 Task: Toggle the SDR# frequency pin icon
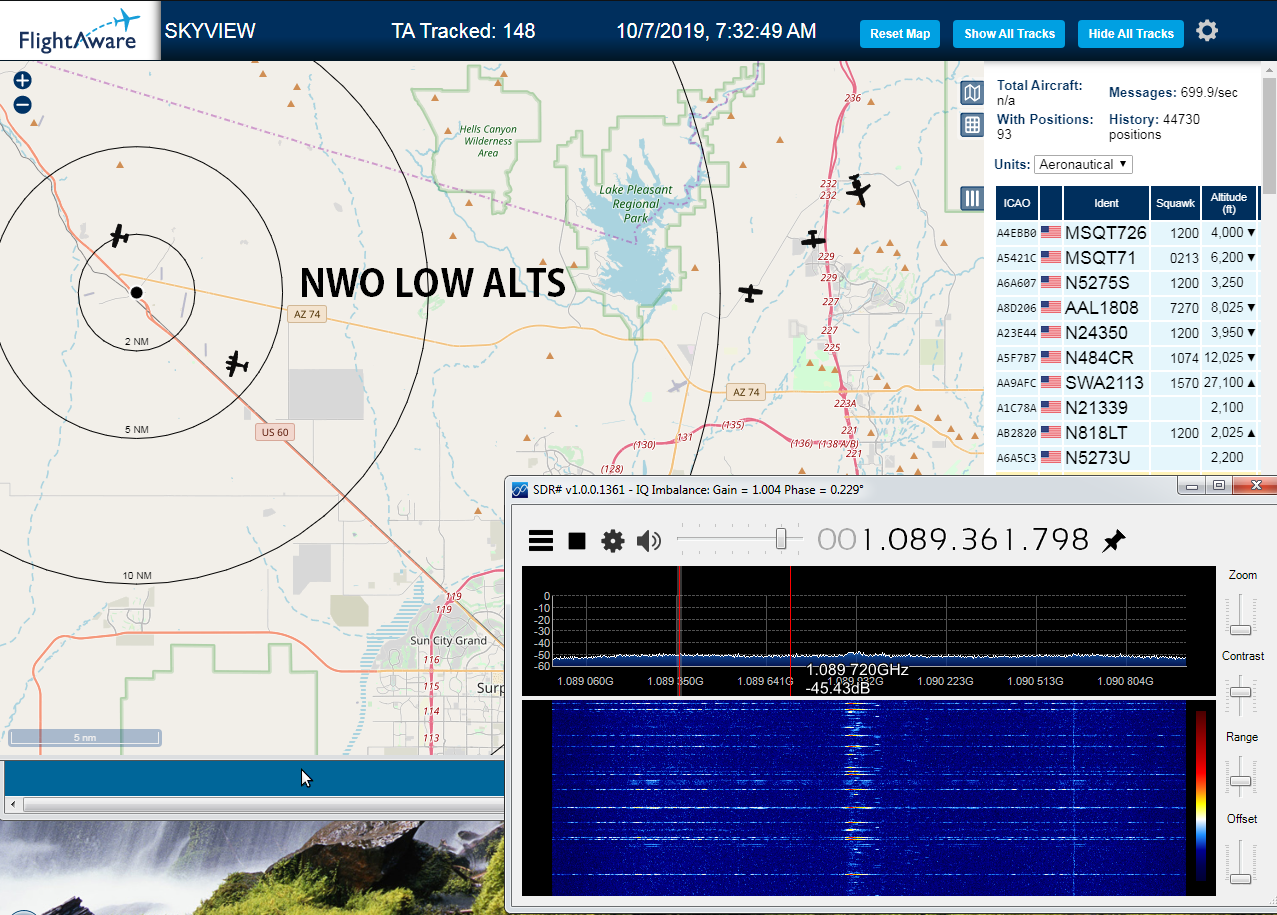click(x=1113, y=541)
